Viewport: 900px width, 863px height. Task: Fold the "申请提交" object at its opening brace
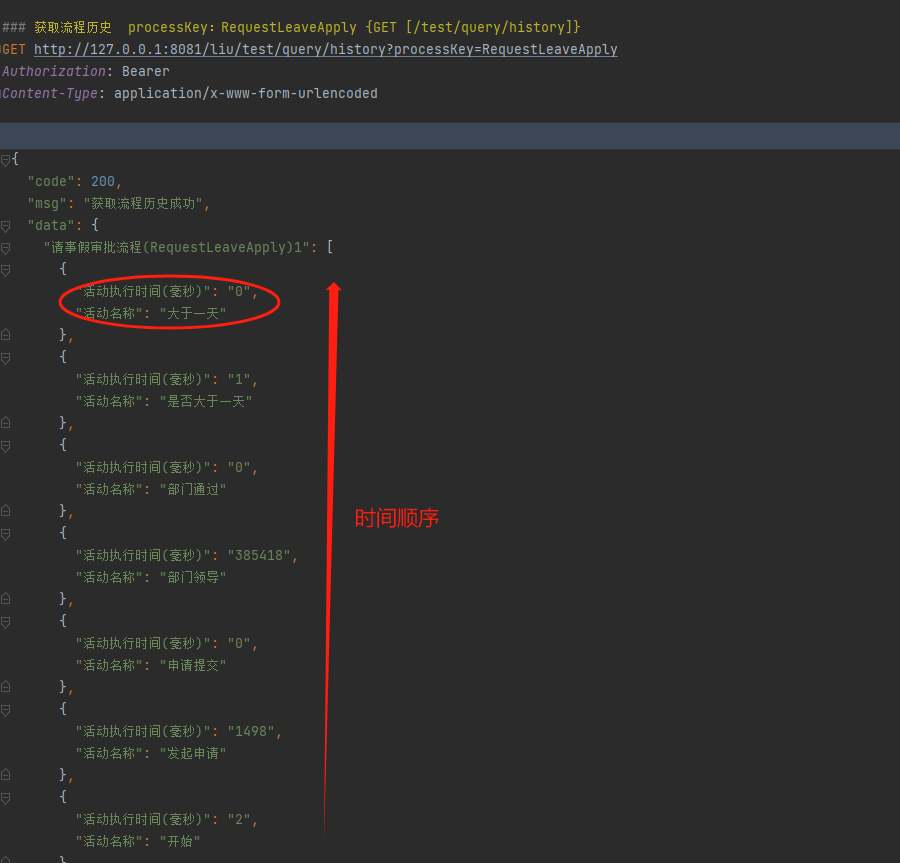[x=6, y=622]
